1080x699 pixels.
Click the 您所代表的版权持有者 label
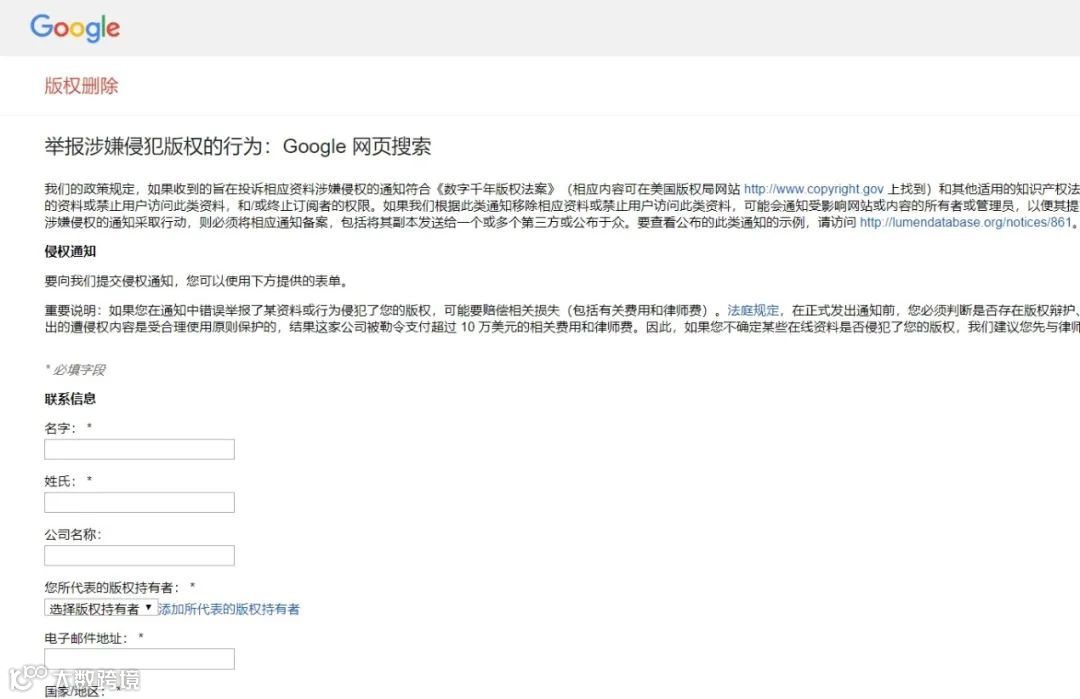pos(112,587)
